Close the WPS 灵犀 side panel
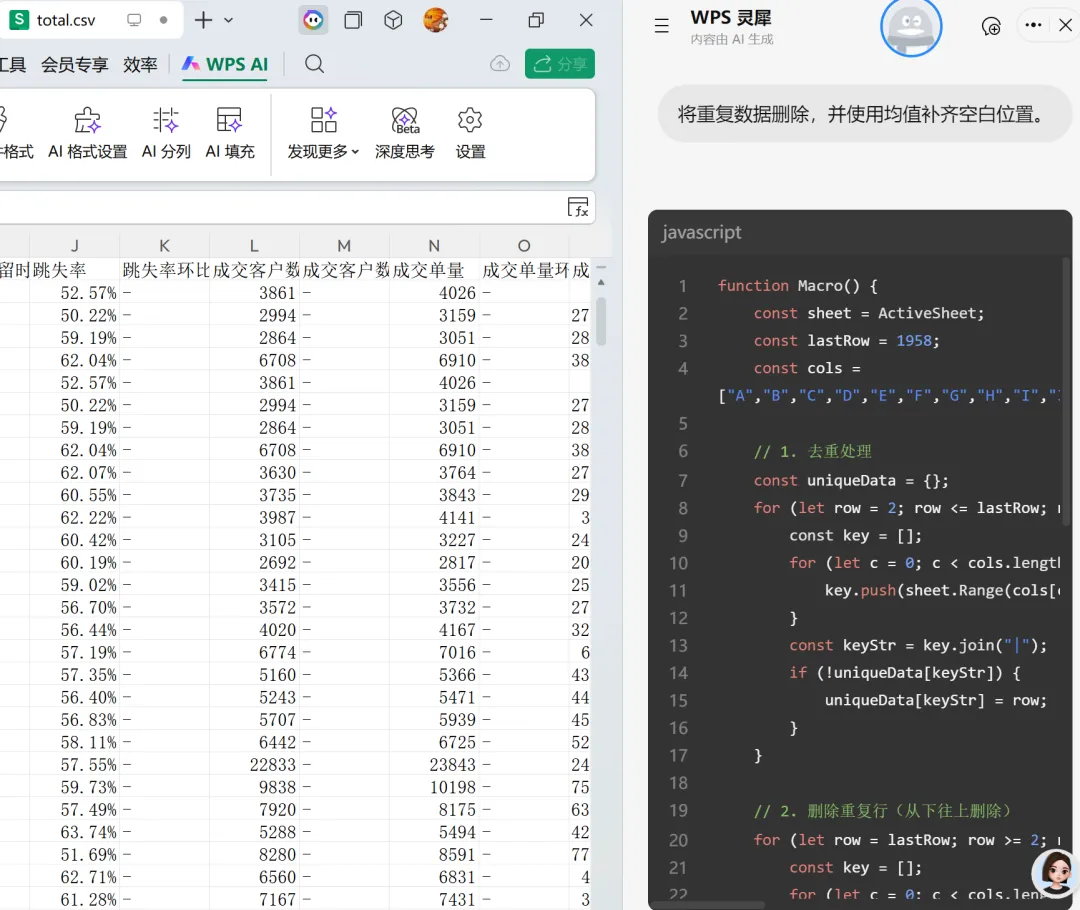The image size is (1080, 910). tap(1066, 25)
